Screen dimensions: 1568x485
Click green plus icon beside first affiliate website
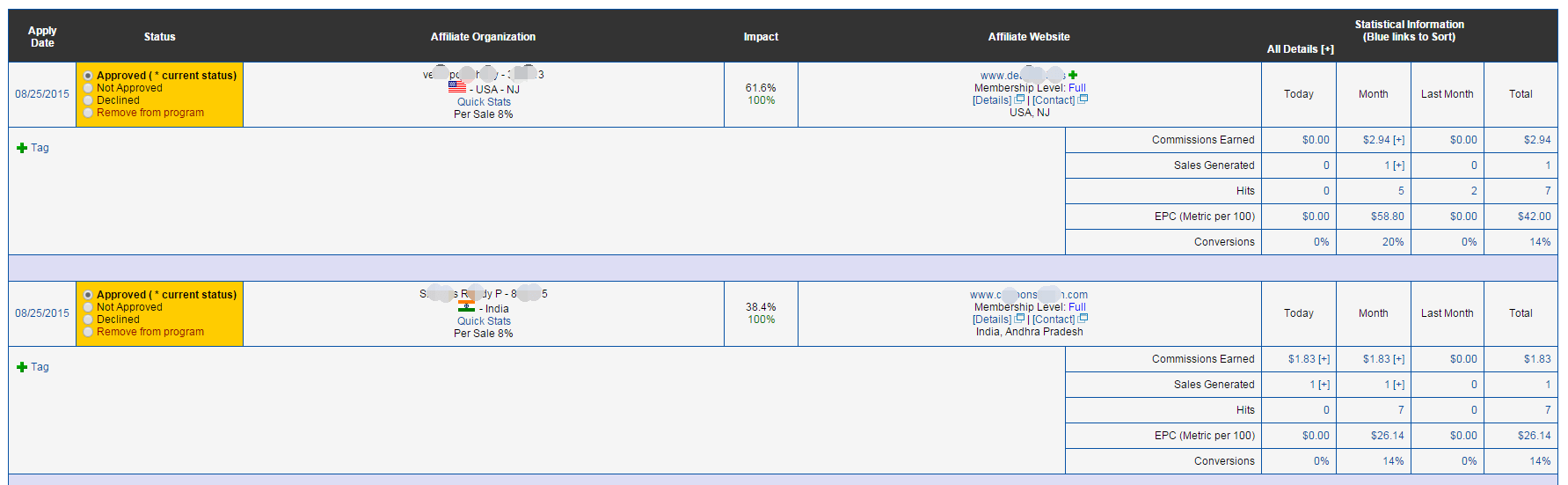coord(1073,75)
